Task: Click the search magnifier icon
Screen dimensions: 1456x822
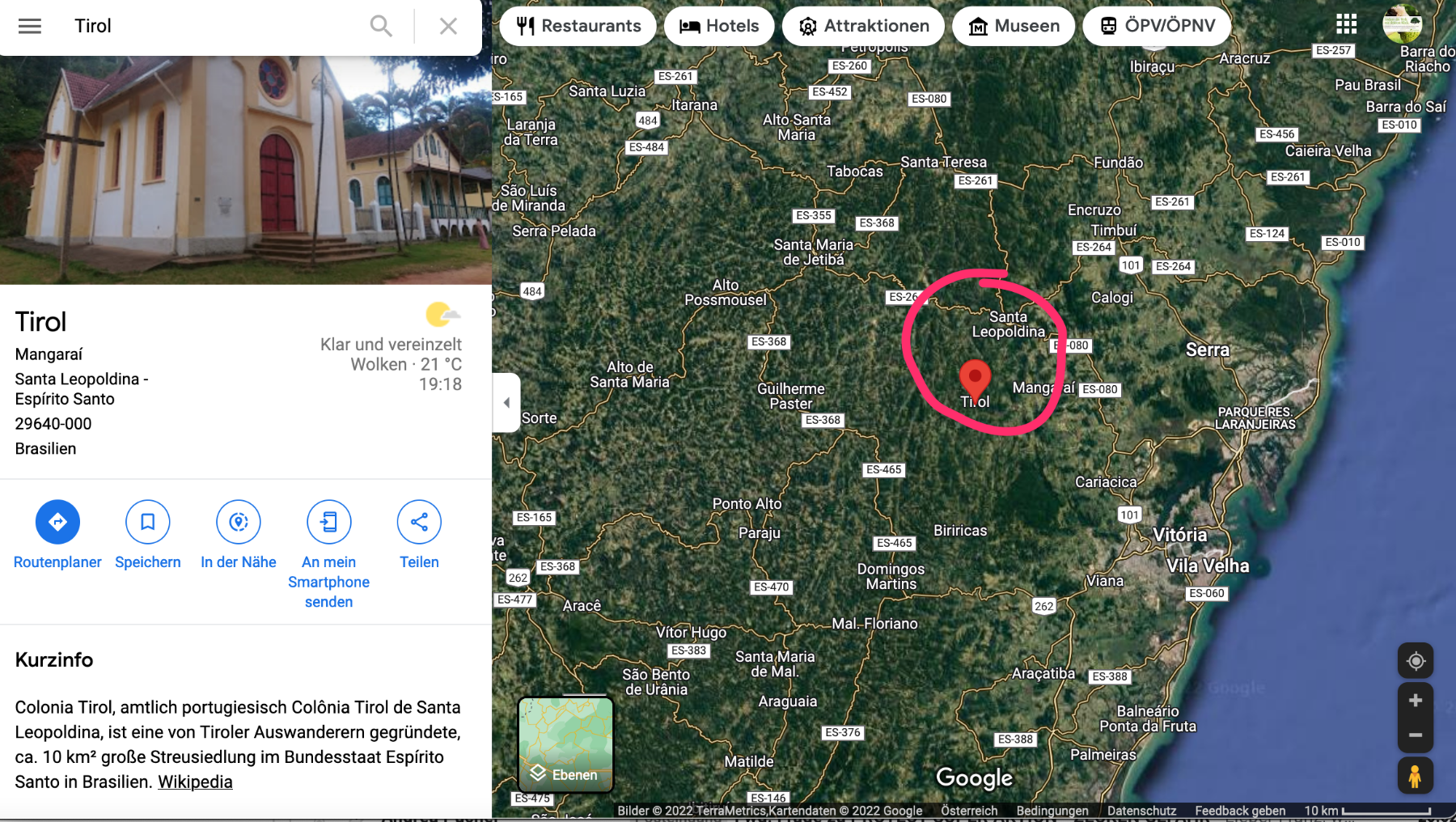Action: [x=381, y=26]
